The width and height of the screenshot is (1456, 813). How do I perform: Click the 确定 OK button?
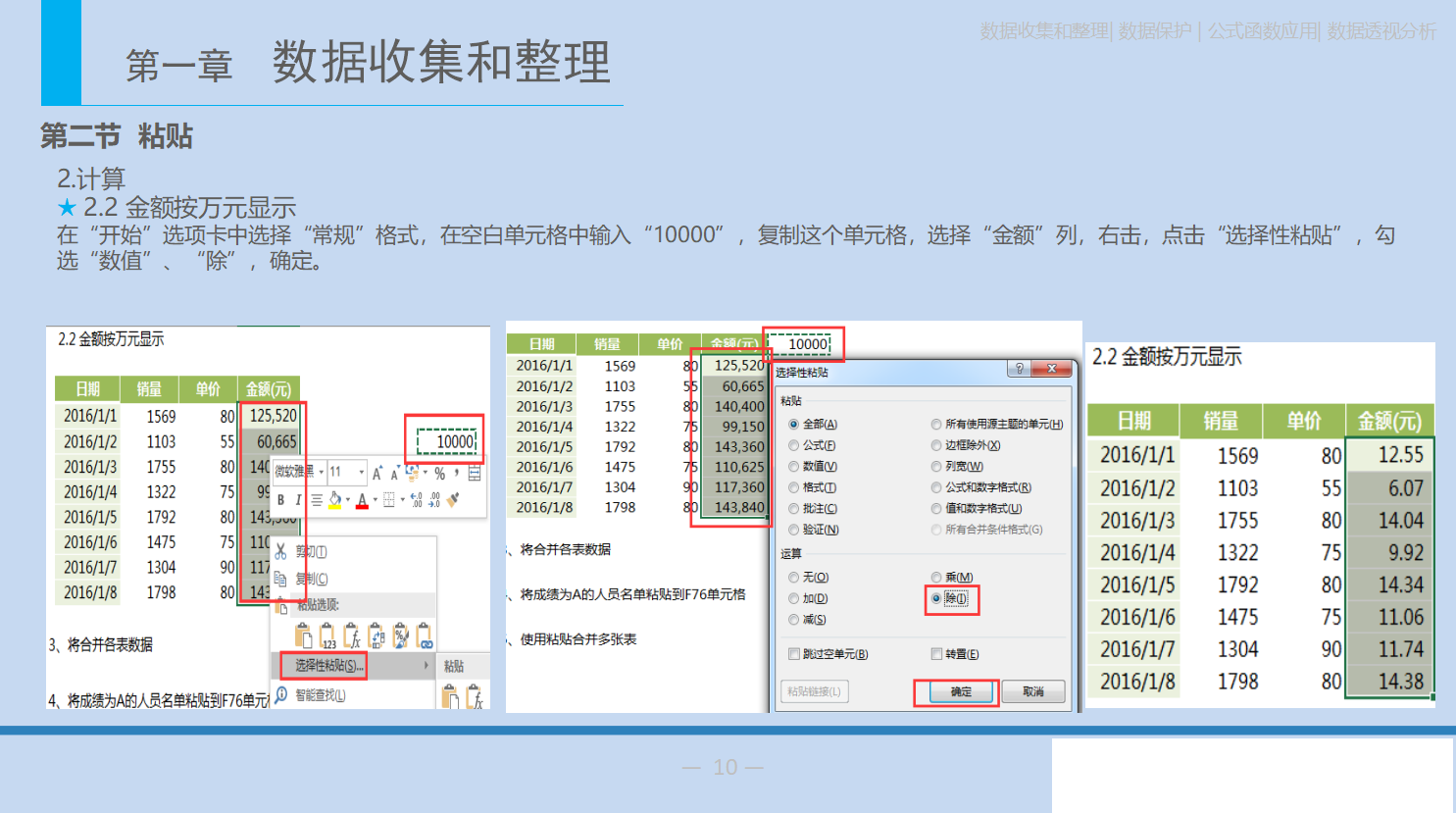tap(960, 692)
